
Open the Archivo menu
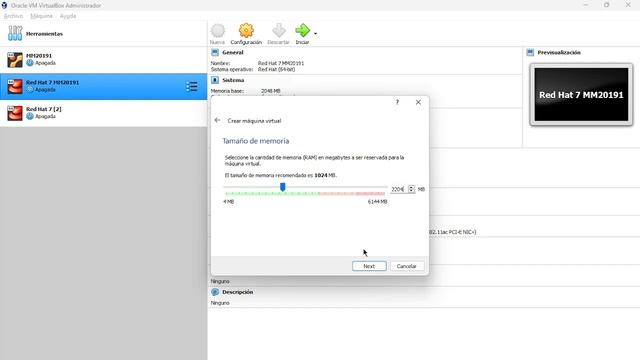click(x=13, y=16)
